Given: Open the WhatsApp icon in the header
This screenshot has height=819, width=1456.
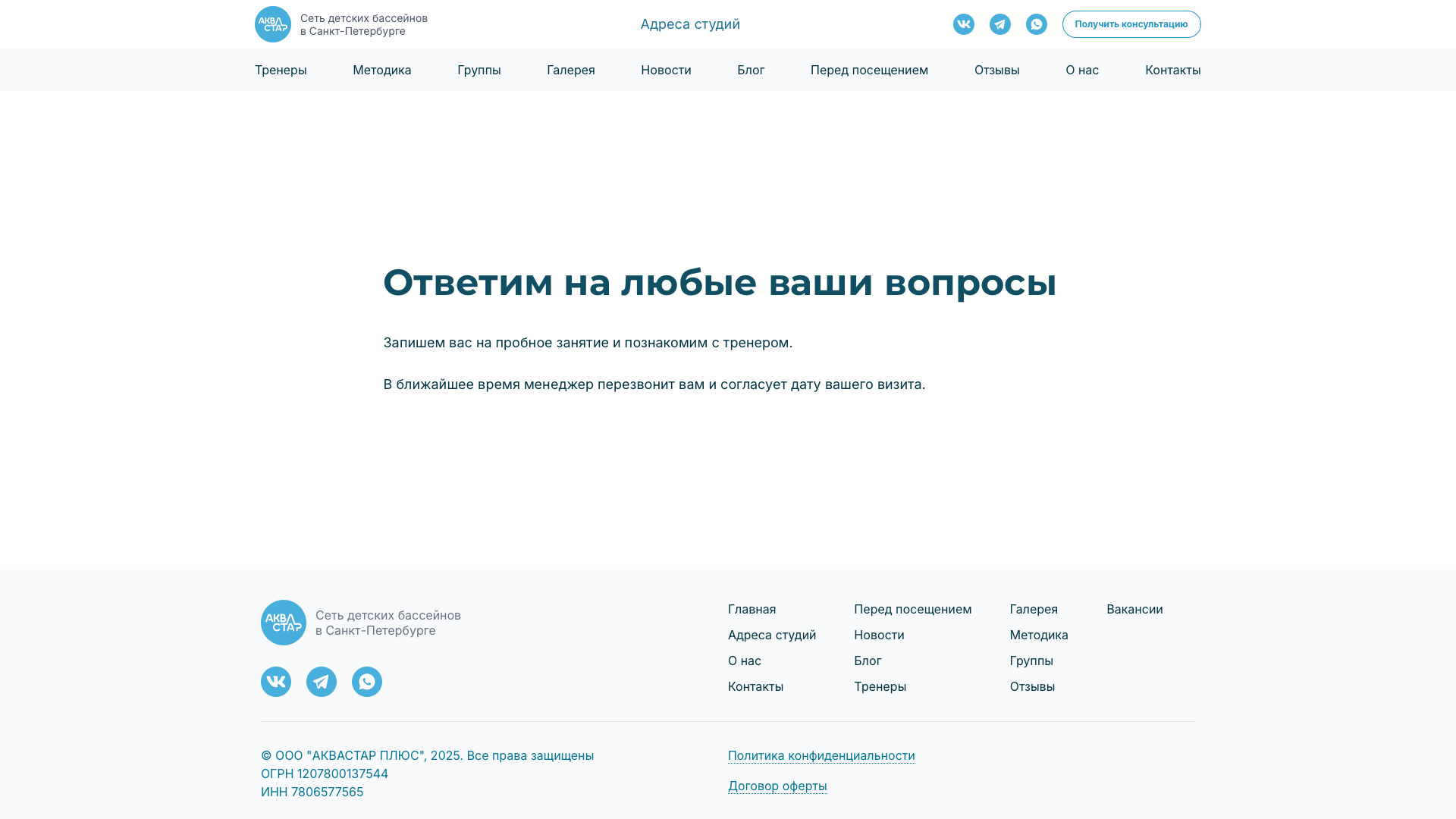Looking at the screenshot, I should click(x=1036, y=24).
